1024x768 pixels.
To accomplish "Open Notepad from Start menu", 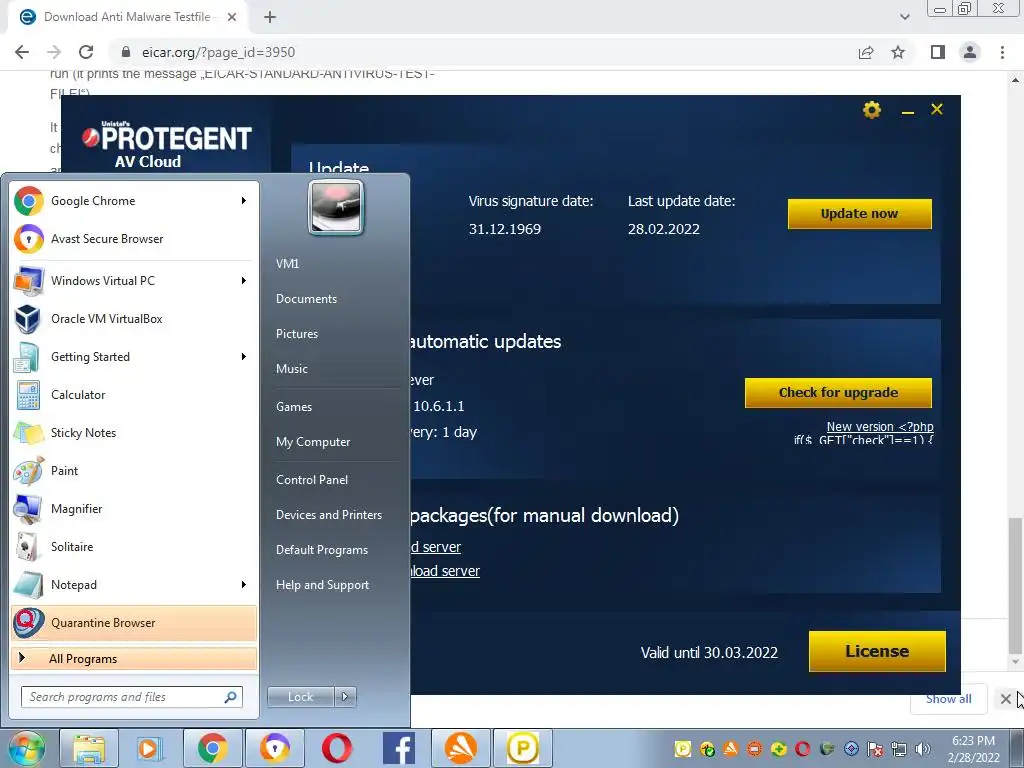I will [134, 584].
